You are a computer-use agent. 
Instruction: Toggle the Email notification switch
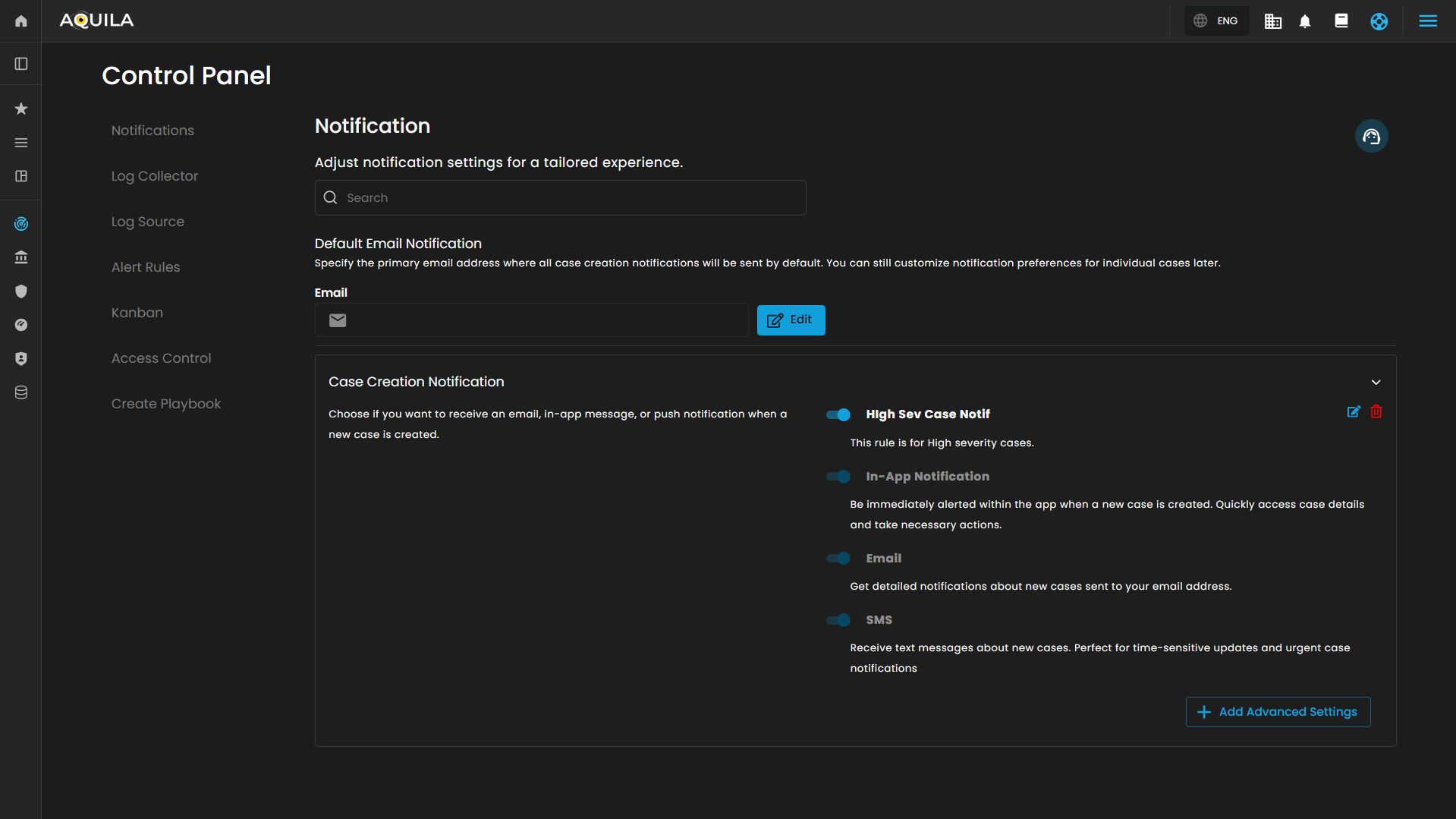838,559
